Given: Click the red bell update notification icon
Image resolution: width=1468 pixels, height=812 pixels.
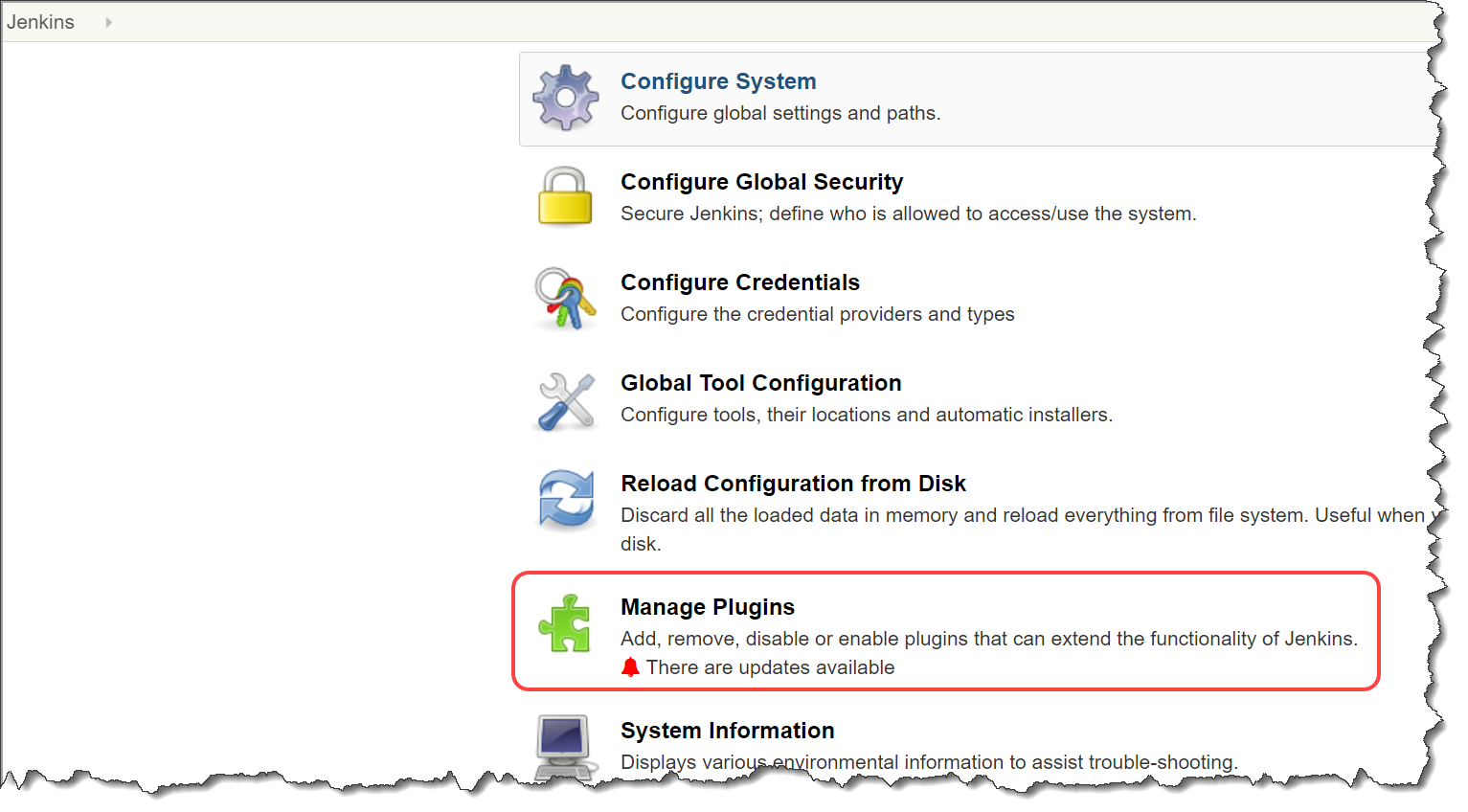Looking at the screenshot, I should [630, 666].
